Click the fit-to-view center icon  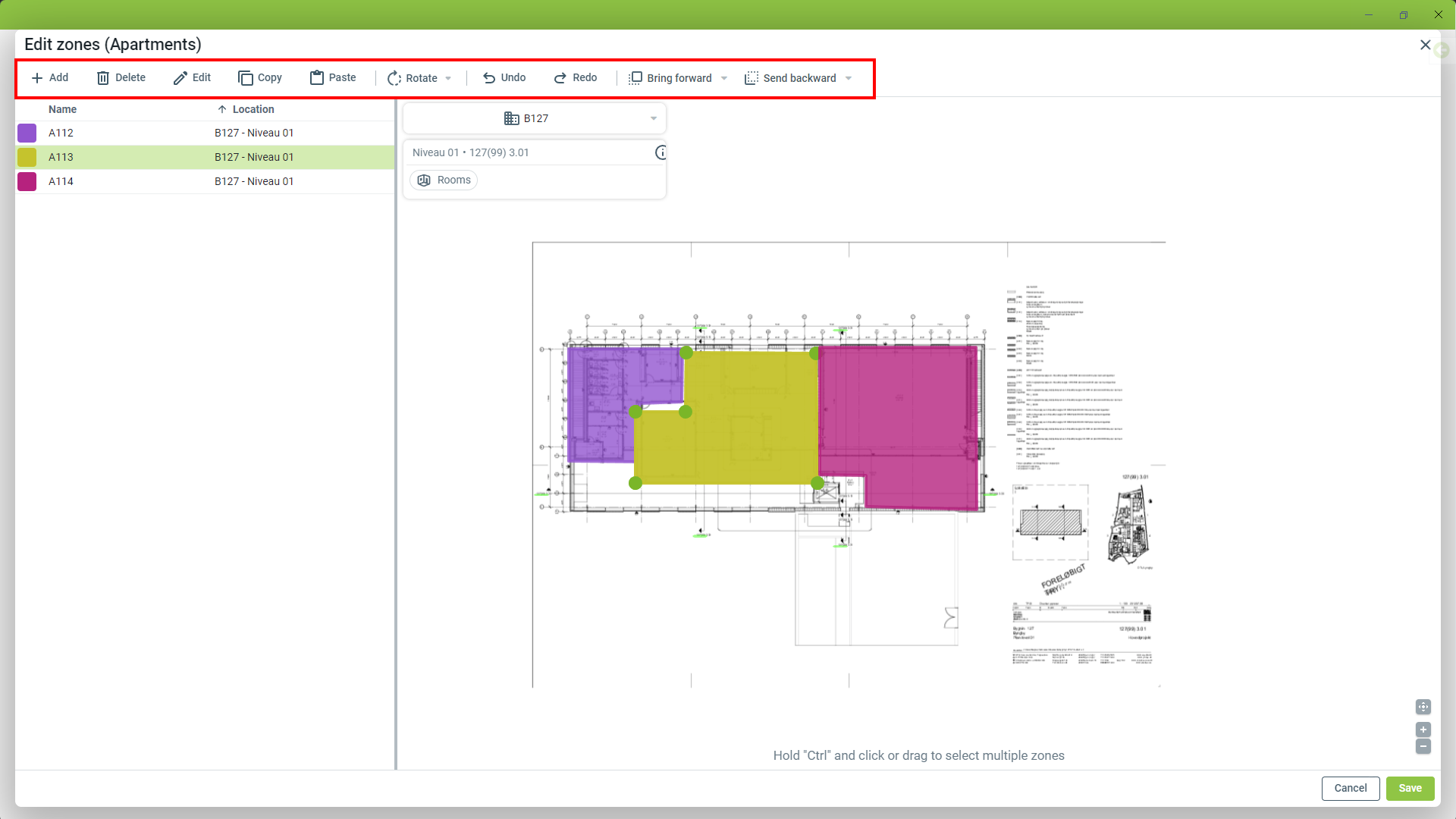(x=1423, y=707)
